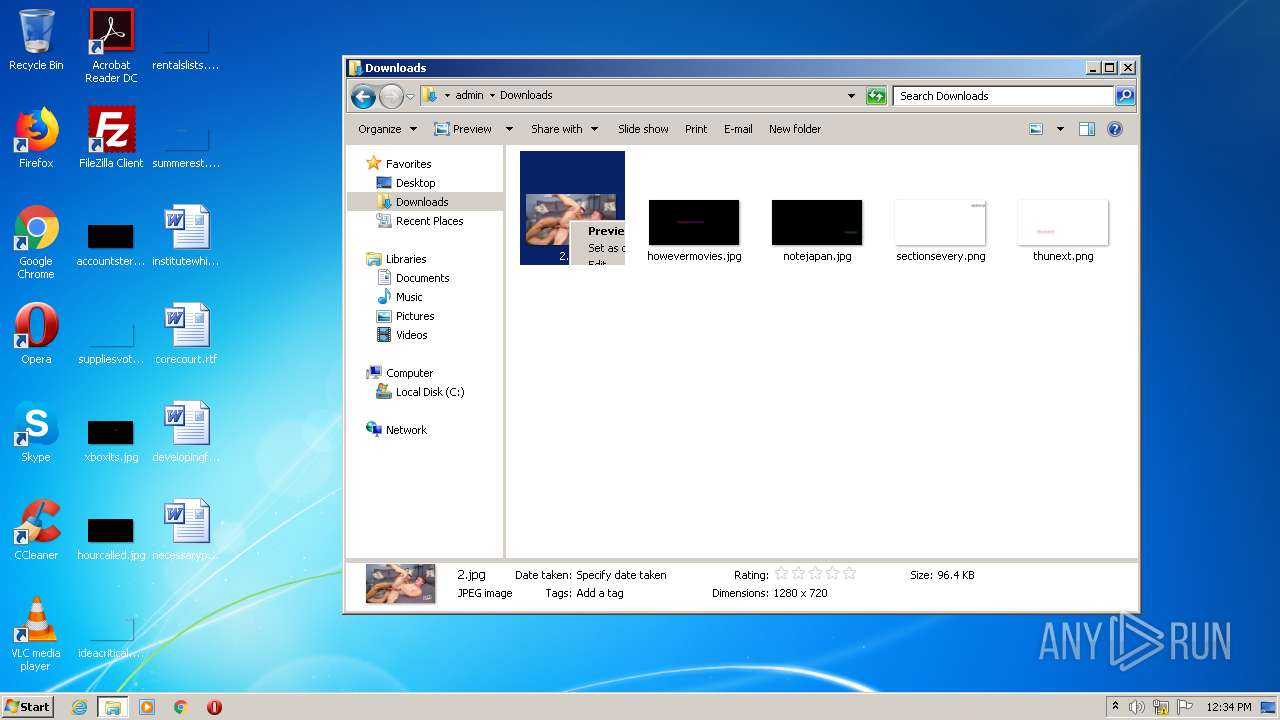
Task: Select the VLC media player icon
Action: pyautogui.click(x=36, y=634)
